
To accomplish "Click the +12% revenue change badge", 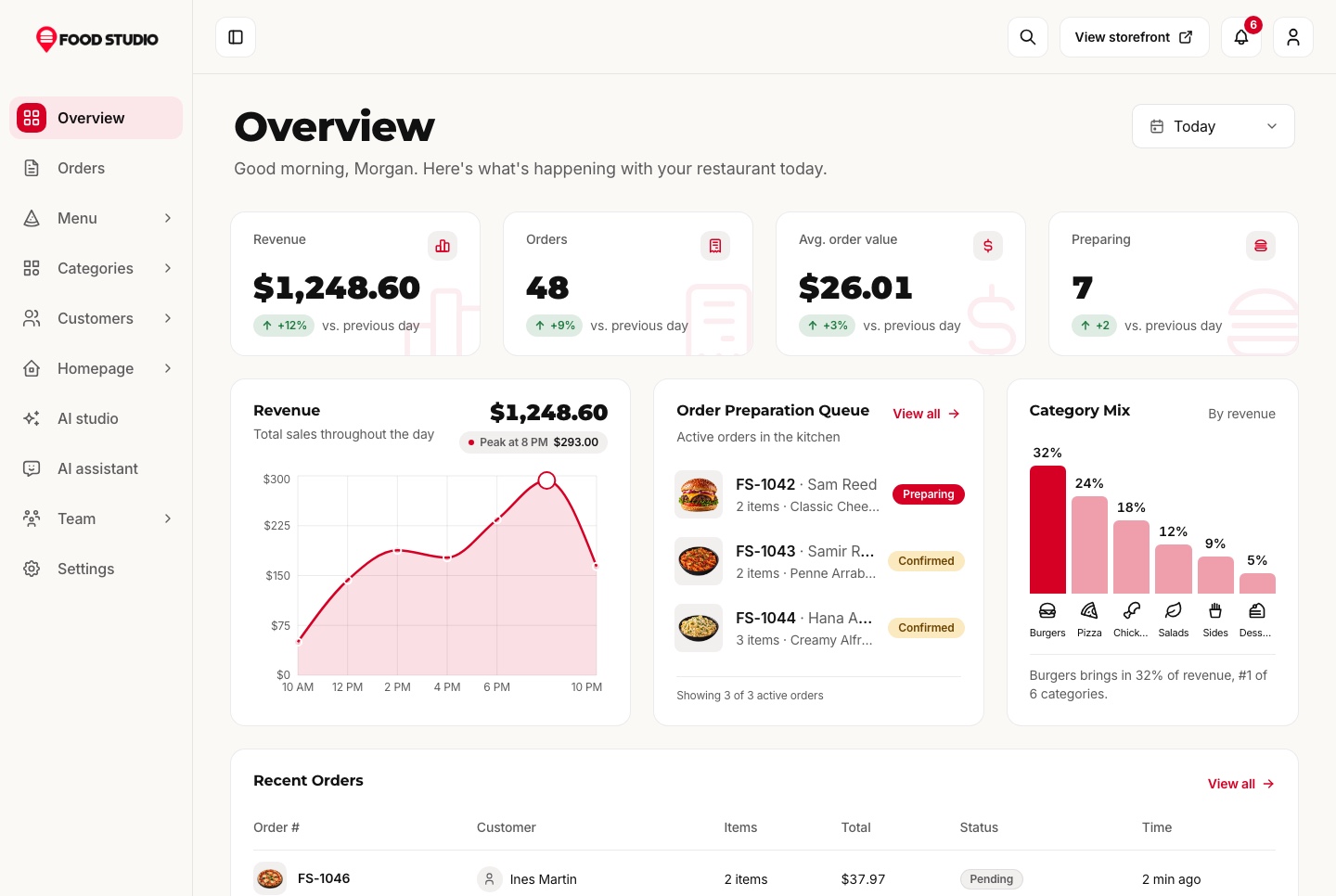I will coord(284,326).
